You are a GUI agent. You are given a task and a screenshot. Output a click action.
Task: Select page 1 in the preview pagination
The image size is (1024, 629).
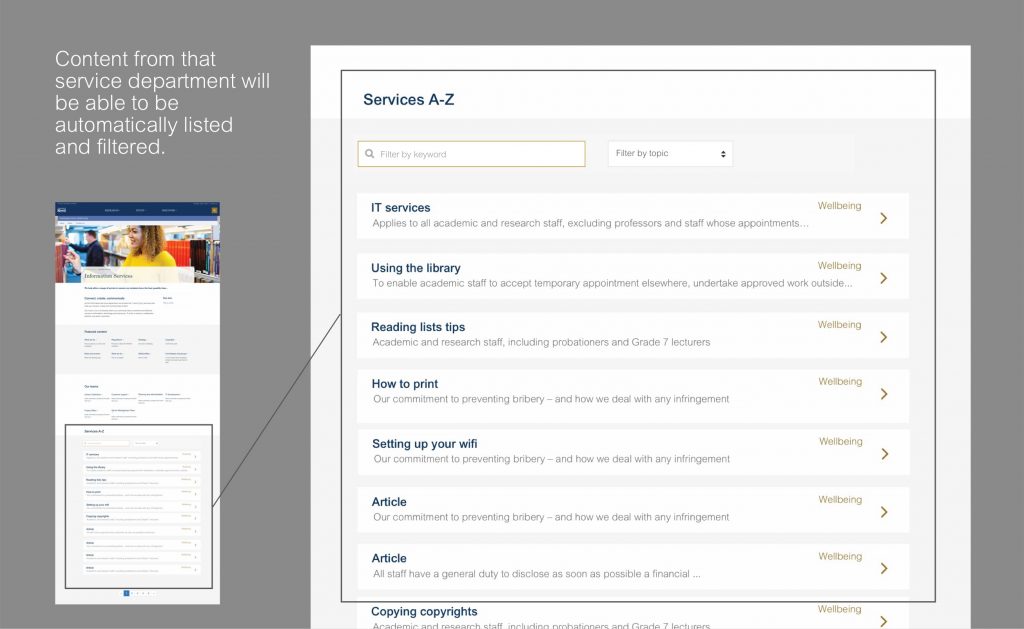[x=126, y=593]
